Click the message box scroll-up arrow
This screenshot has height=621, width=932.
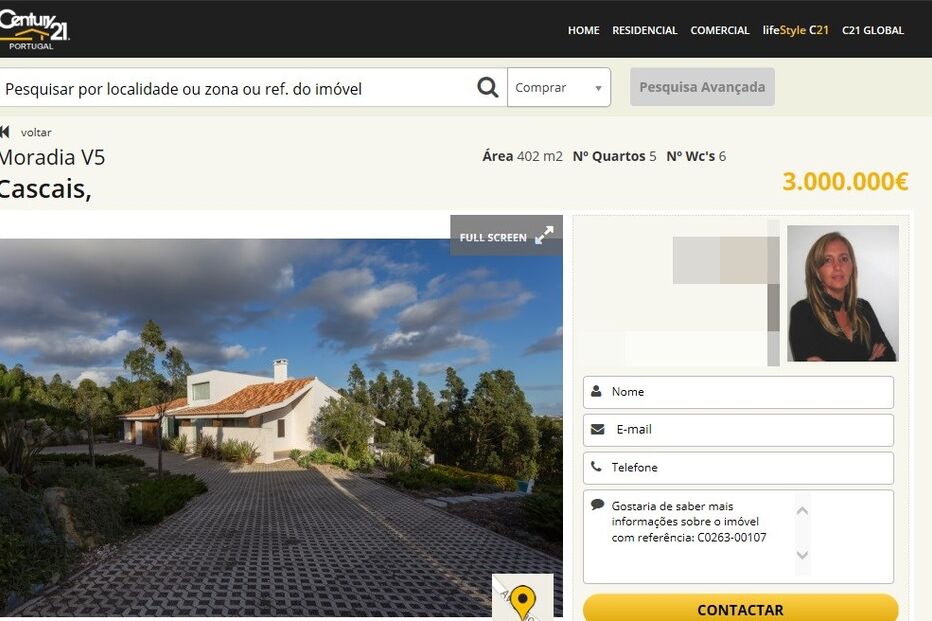coord(802,510)
